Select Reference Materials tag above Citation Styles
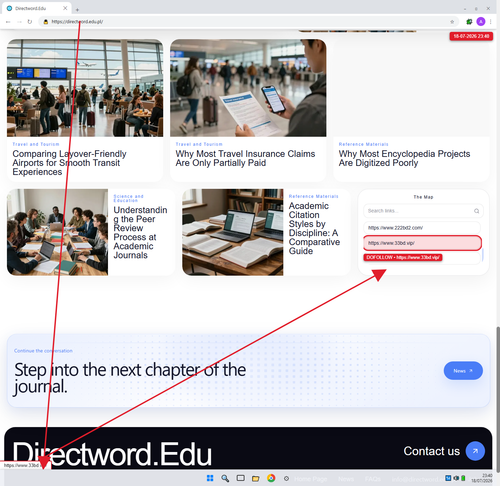 (x=313, y=196)
